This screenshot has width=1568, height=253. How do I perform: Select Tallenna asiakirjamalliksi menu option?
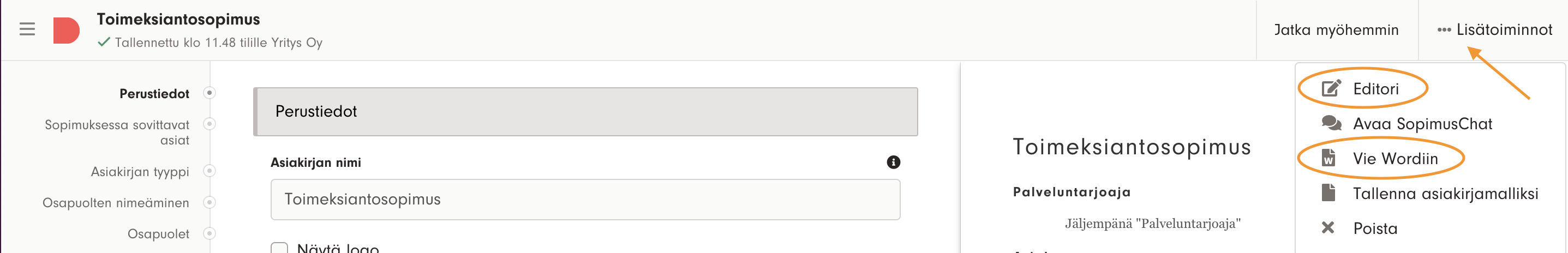click(x=1445, y=194)
